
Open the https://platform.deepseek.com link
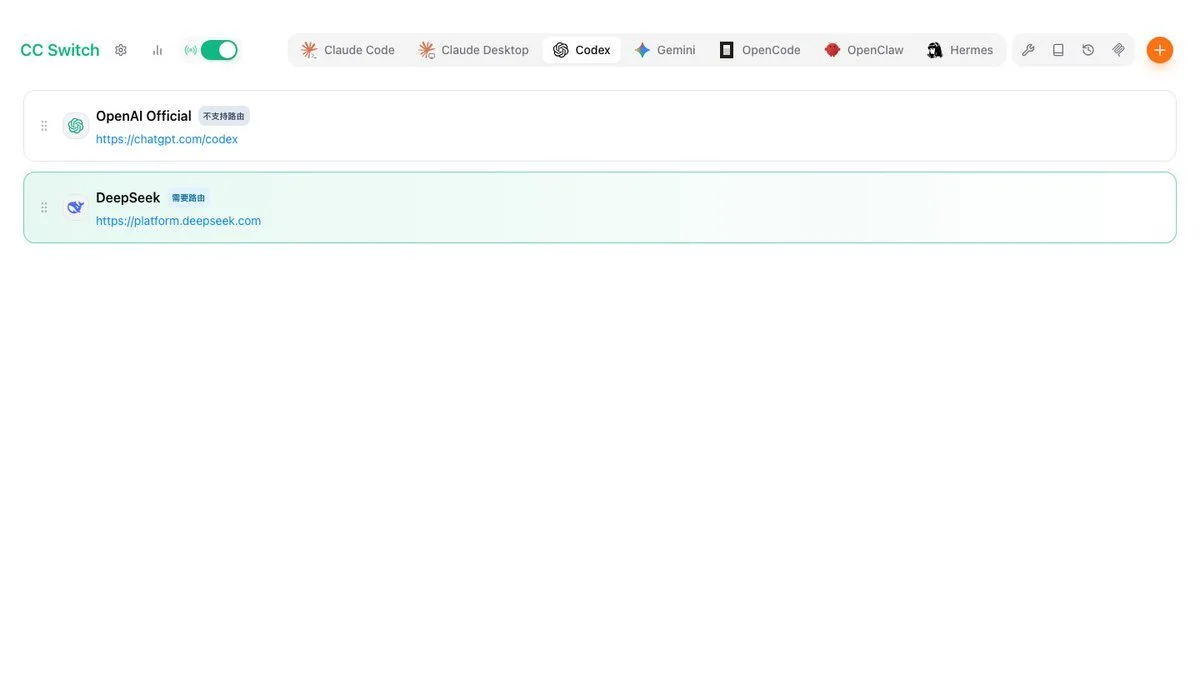coord(178,221)
